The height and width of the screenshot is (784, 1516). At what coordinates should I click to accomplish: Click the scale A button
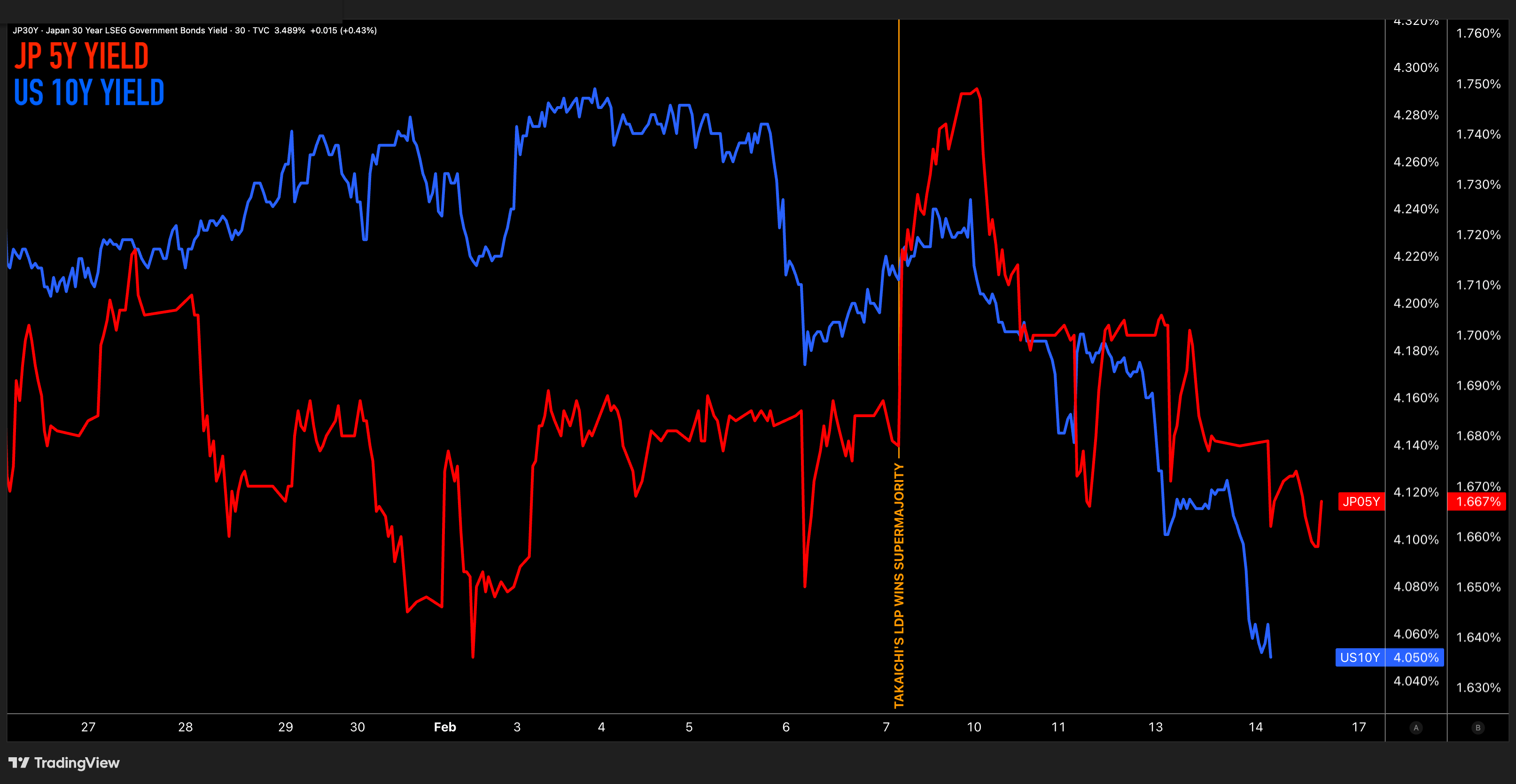(x=1416, y=728)
